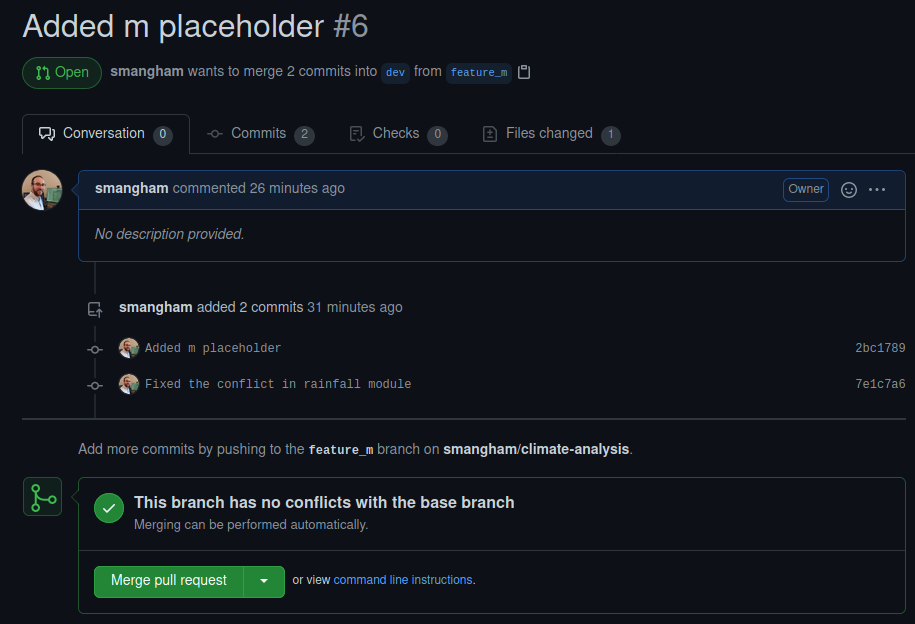Open the Fixed the conflict in rainfall module commit
This screenshot has width=915, height=624.
278,384
